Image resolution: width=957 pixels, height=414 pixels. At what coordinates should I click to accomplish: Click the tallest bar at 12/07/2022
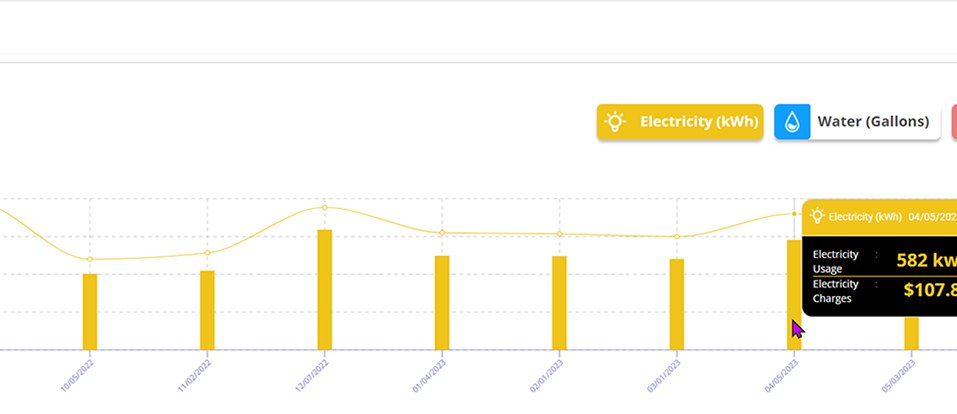tap(325, 289)
